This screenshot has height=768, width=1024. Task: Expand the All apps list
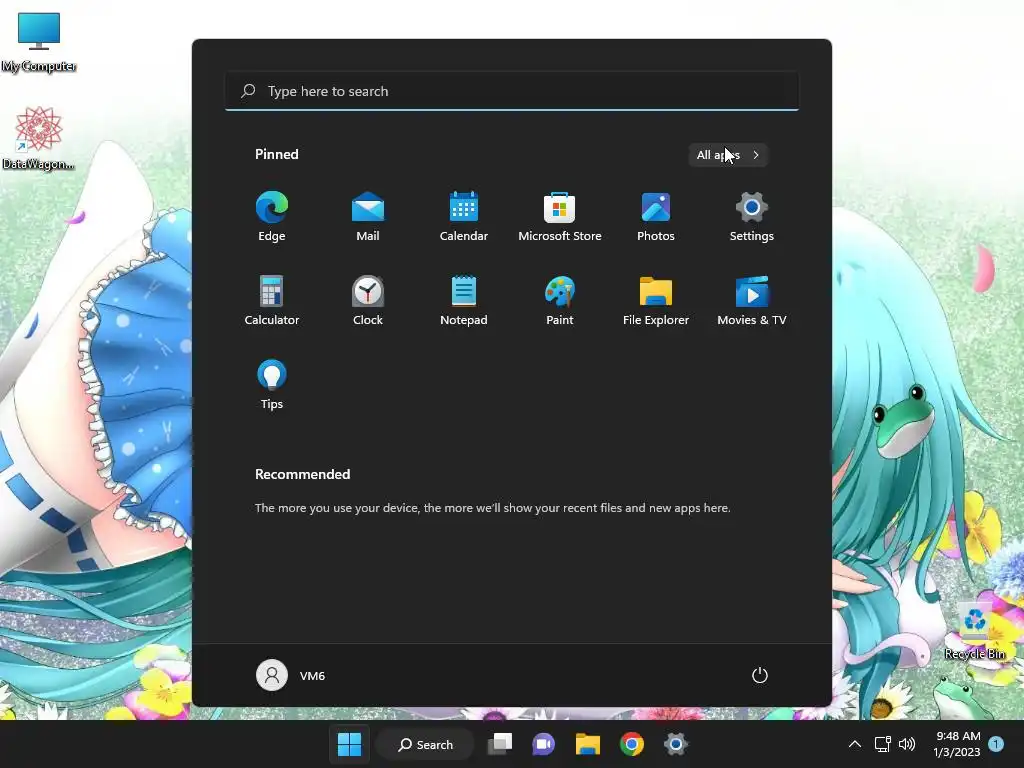pyautogui.click(x=728, y=155)
